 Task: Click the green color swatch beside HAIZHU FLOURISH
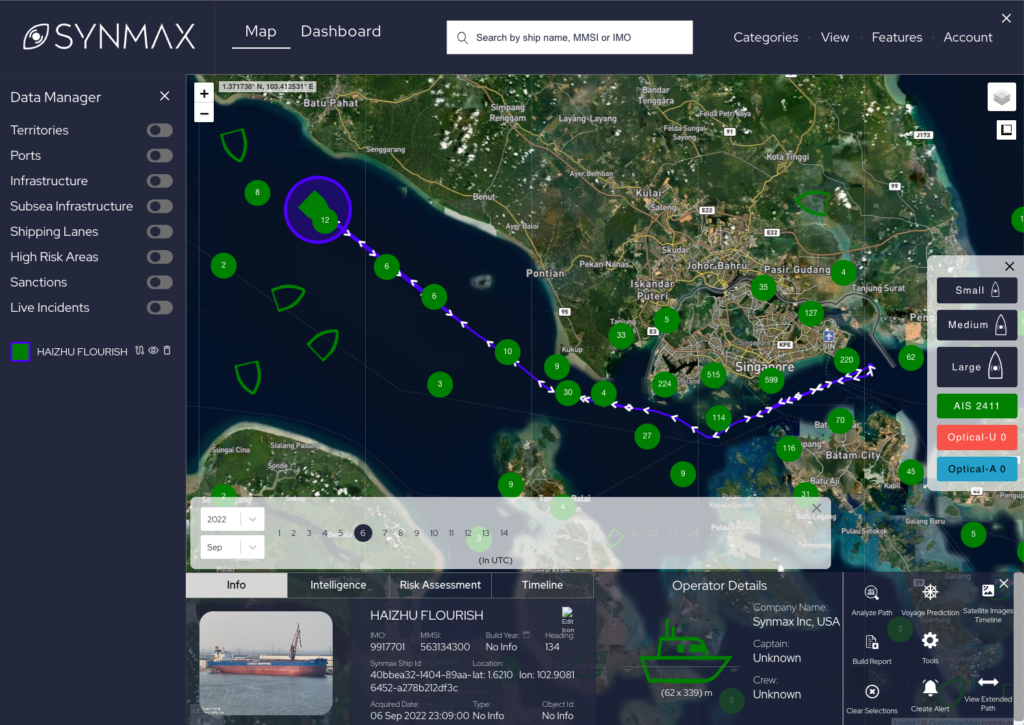tap(20, 351)
